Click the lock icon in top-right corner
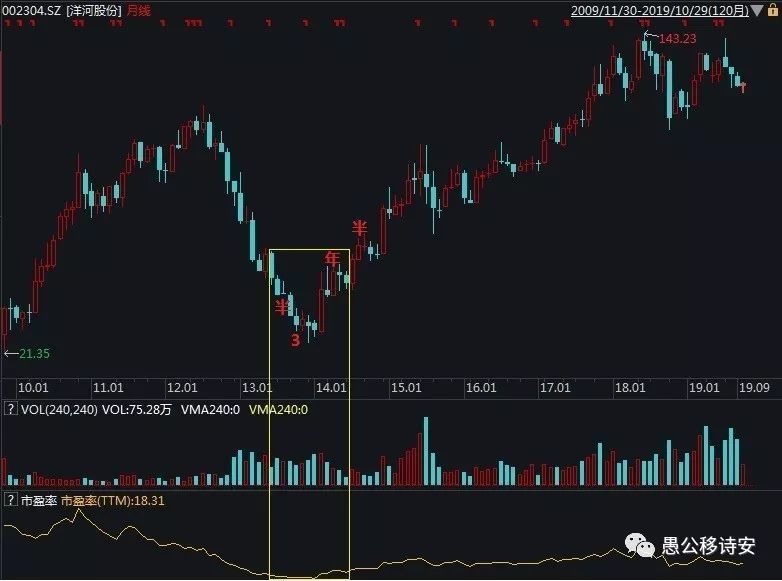782x581 pixels. click(x=772, y=10)
